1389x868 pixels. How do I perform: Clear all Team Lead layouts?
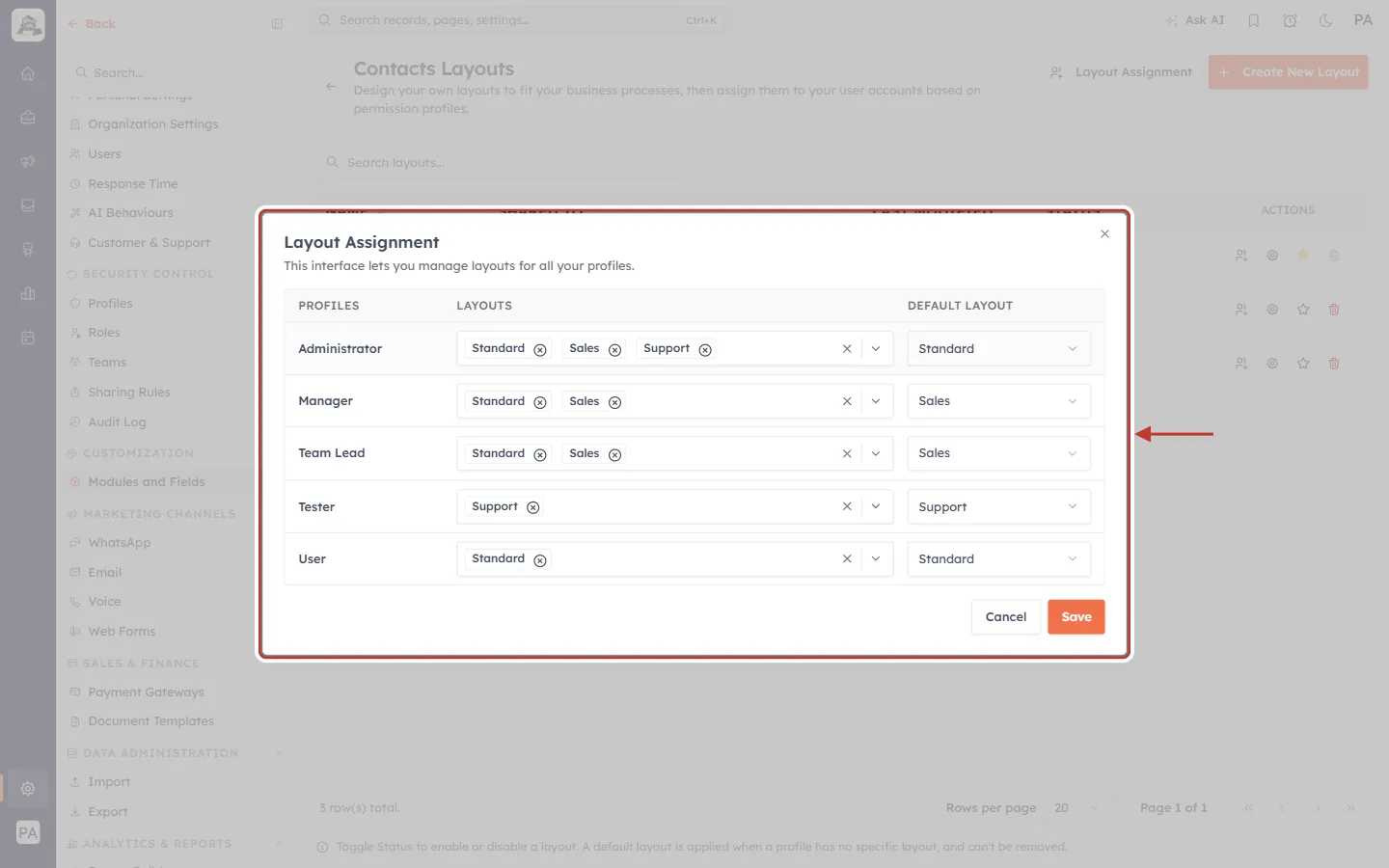click(x=847, y=453)
